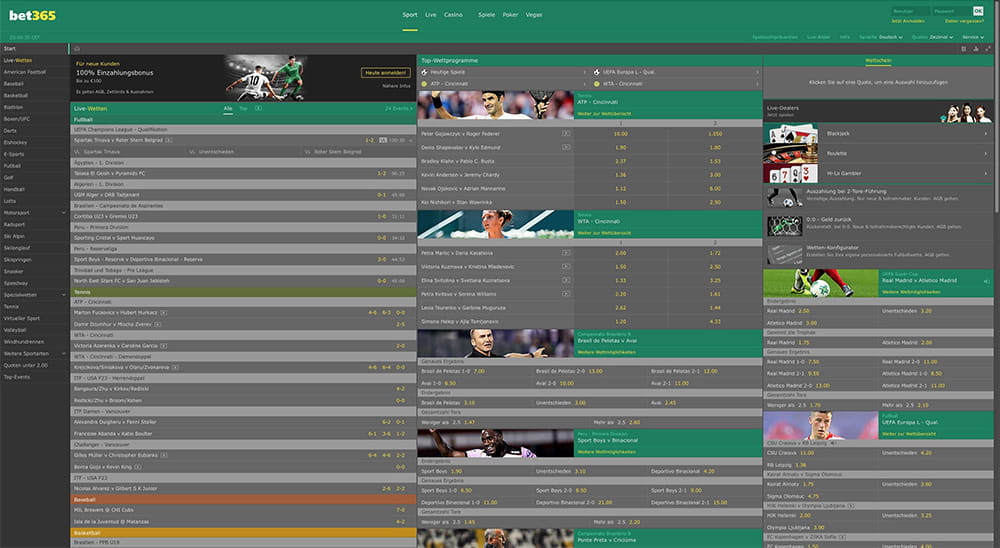Collapse the Spartak Trnava match odds arrow
Viewport: 1000px width, 548px height.
click(411, 140)
